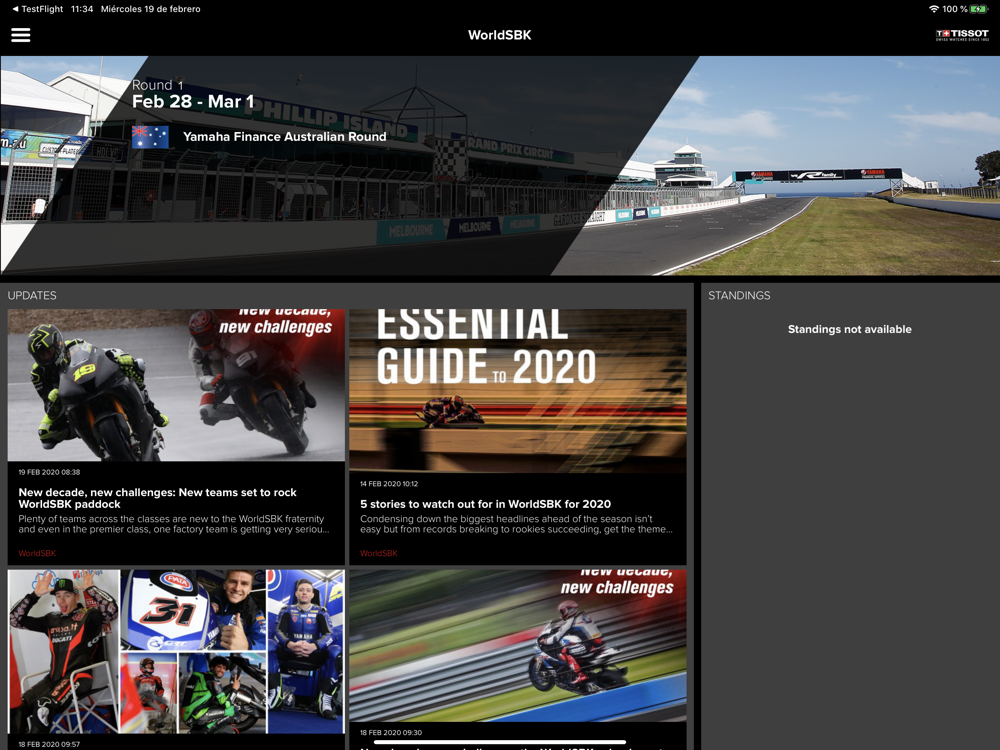Tap the date Miércoles 19 de febrero
1000x750 pixels.
pyautogui.click(x=151, y=9)
